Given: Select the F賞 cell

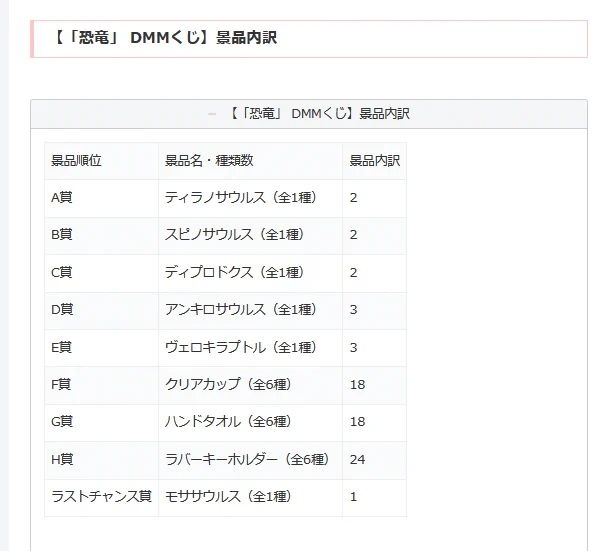Looking at the screenshot, I should pyautogui.click(x=102, y=385).
